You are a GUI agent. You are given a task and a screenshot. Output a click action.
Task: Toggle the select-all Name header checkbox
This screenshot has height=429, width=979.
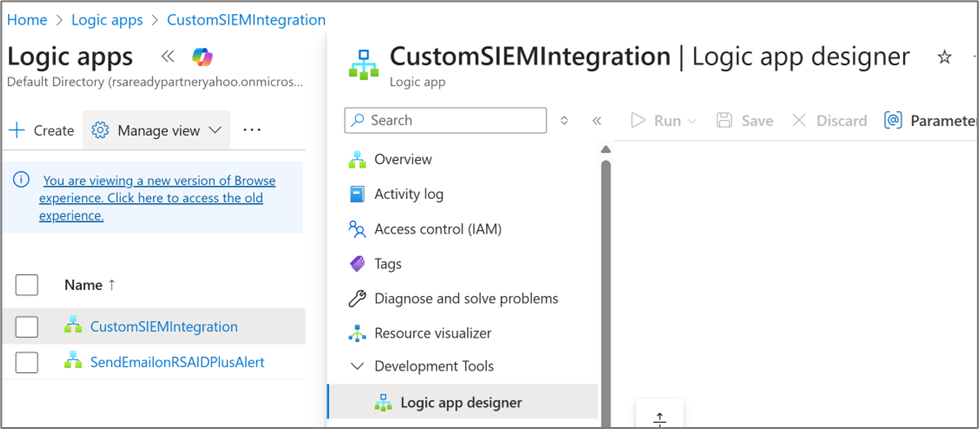point(27,285)
